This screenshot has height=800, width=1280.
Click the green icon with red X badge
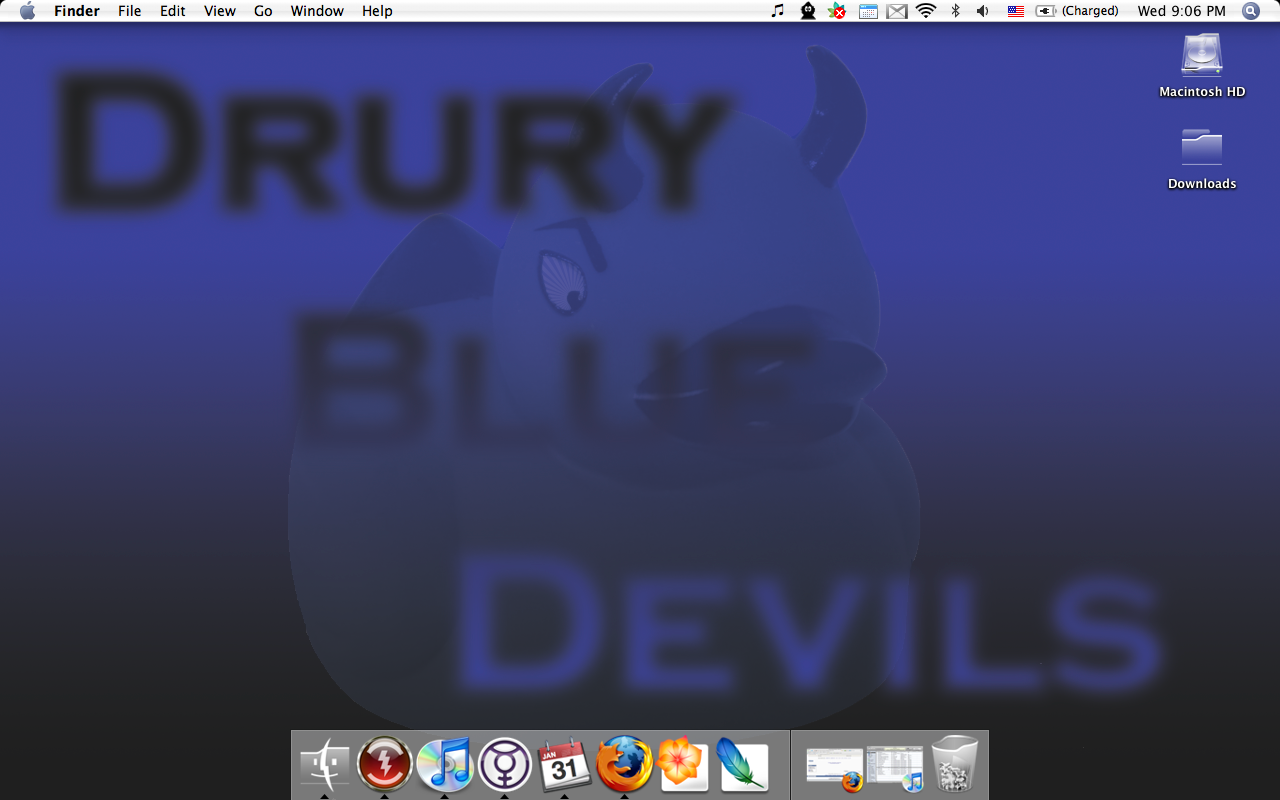click(x=837, y=11)
